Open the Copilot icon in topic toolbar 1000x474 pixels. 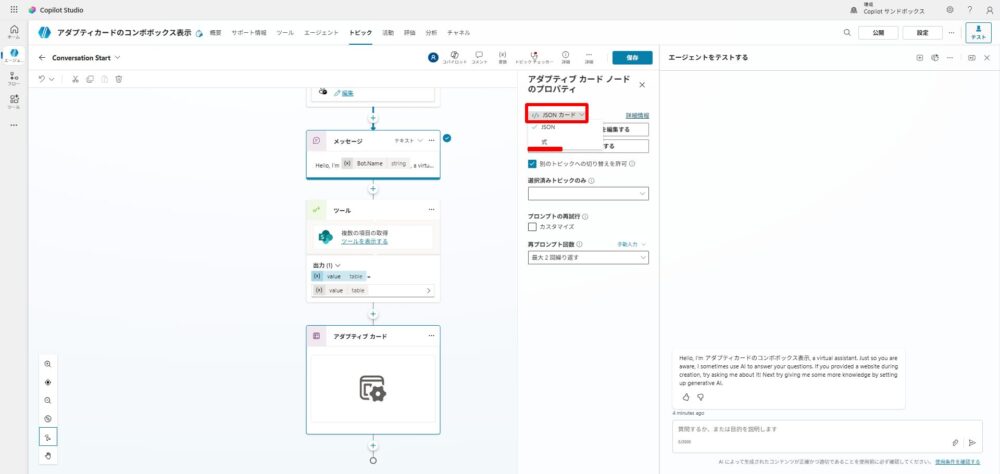(x=455, y=55)
